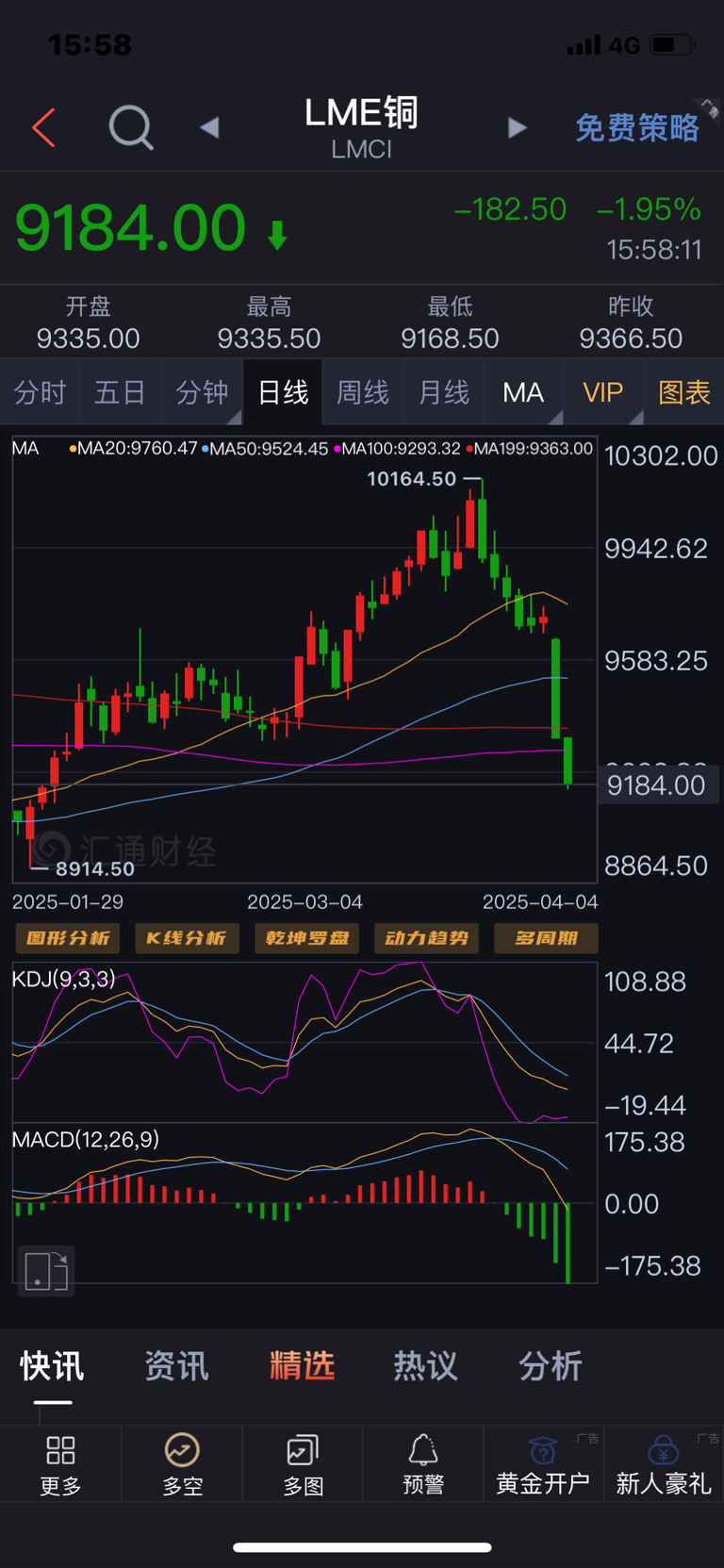Expand 分钟 period dropdown
The height and width of the screenshot is (1568, 724).
pyautogui.click(x=202, y=392)
